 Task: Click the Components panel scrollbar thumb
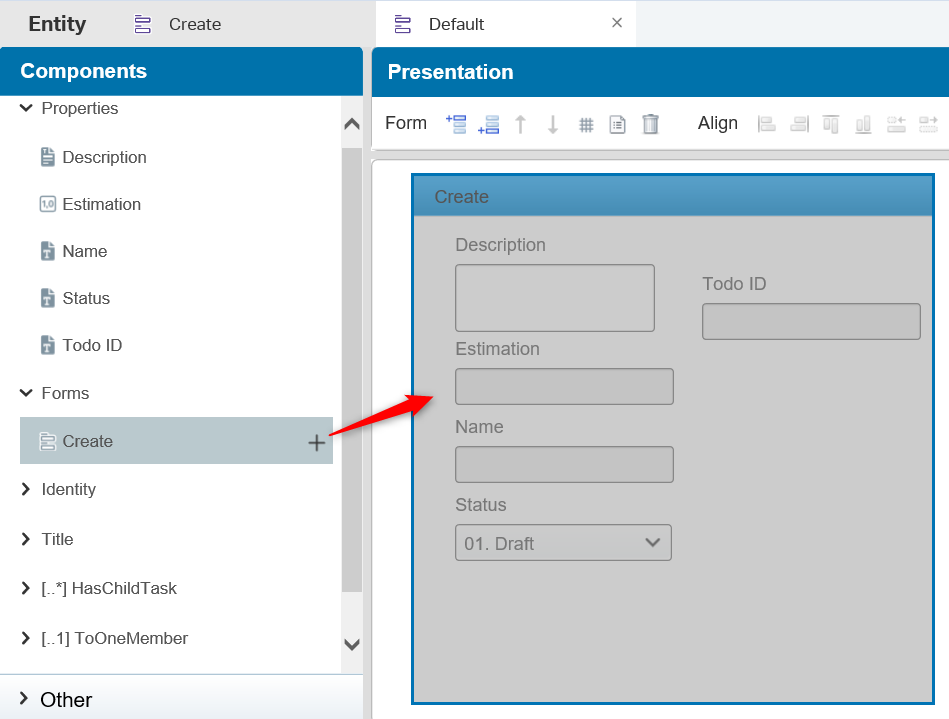352,369
